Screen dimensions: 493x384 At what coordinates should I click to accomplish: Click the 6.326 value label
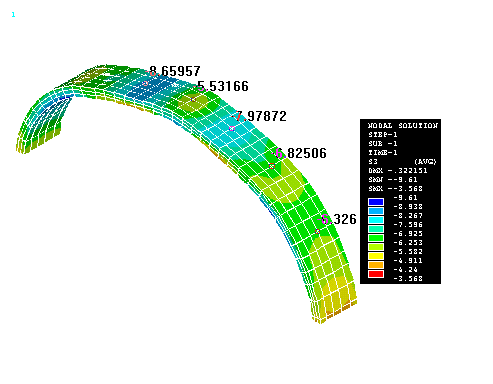337,219
